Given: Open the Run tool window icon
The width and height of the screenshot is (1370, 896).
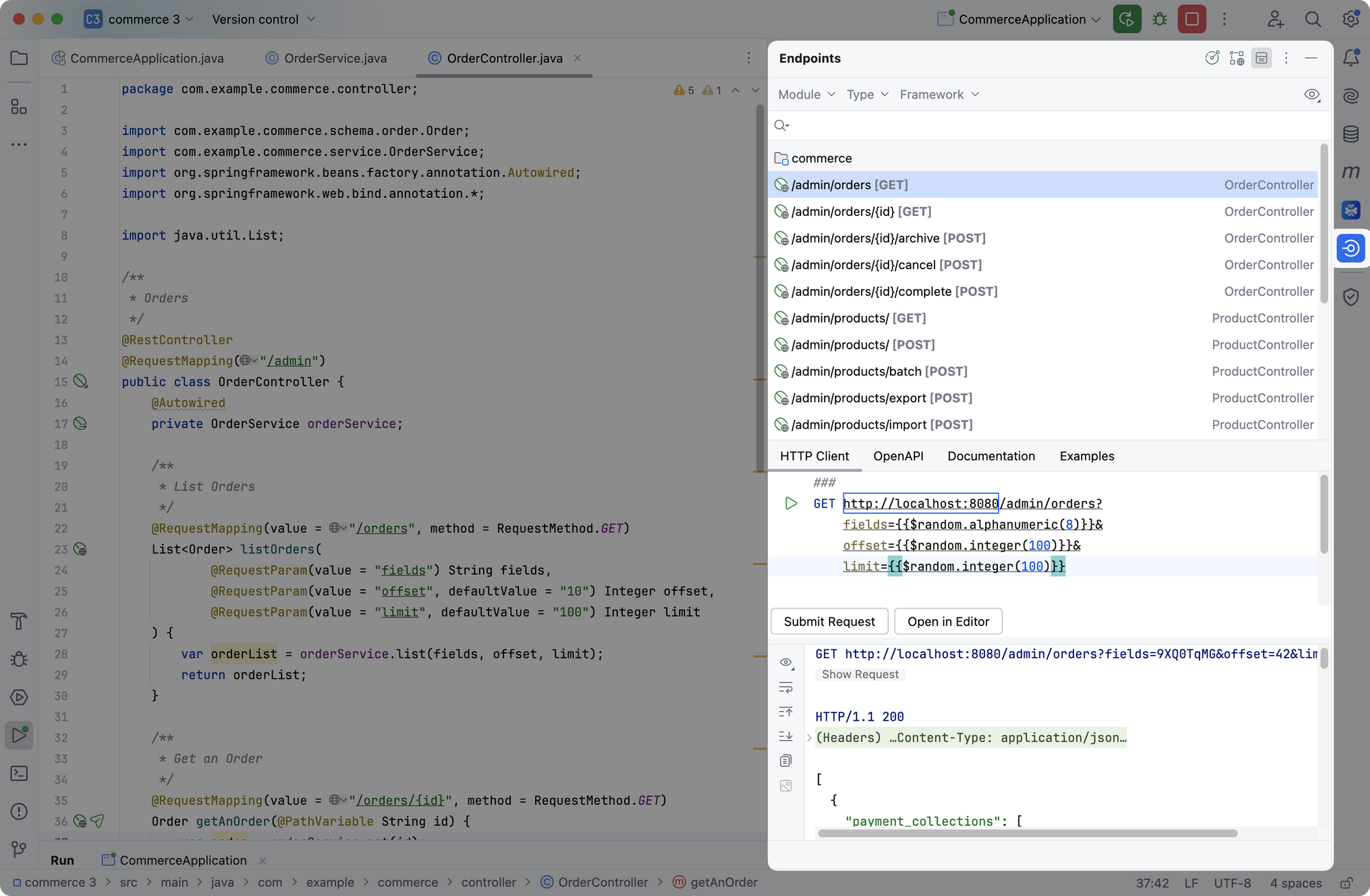Looking at the screenshot, I should (x=19, y=736).
